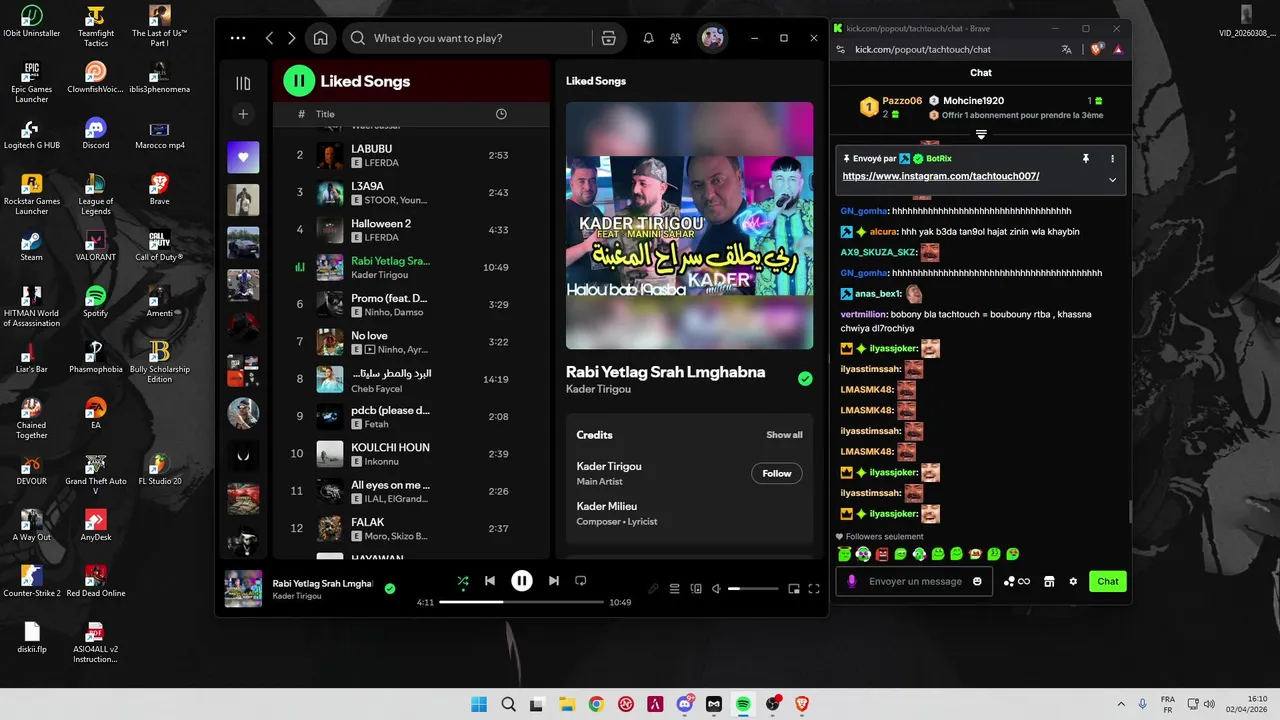
Task: Unpin the pinned chat message
Action: tap(1086, 158)
